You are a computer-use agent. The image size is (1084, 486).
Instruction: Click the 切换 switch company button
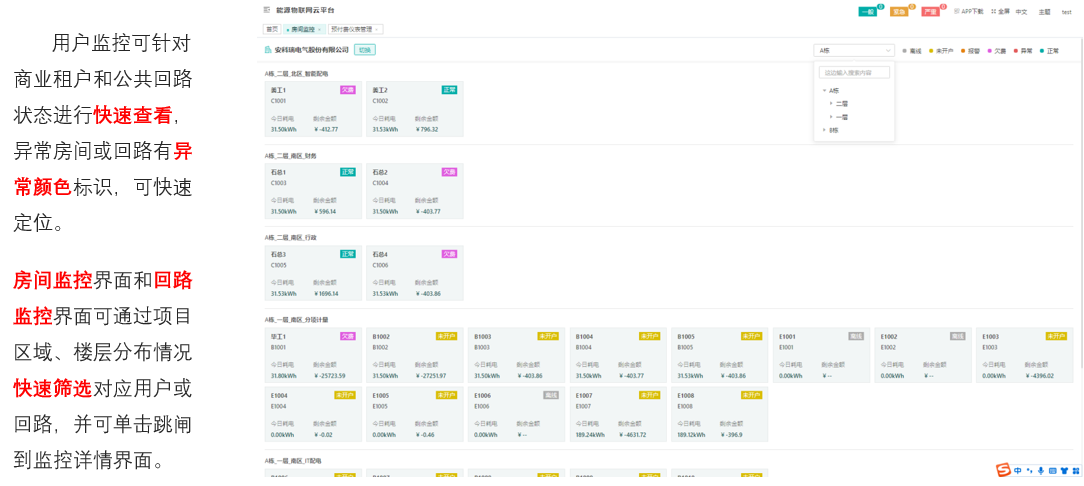pos(365,49)
